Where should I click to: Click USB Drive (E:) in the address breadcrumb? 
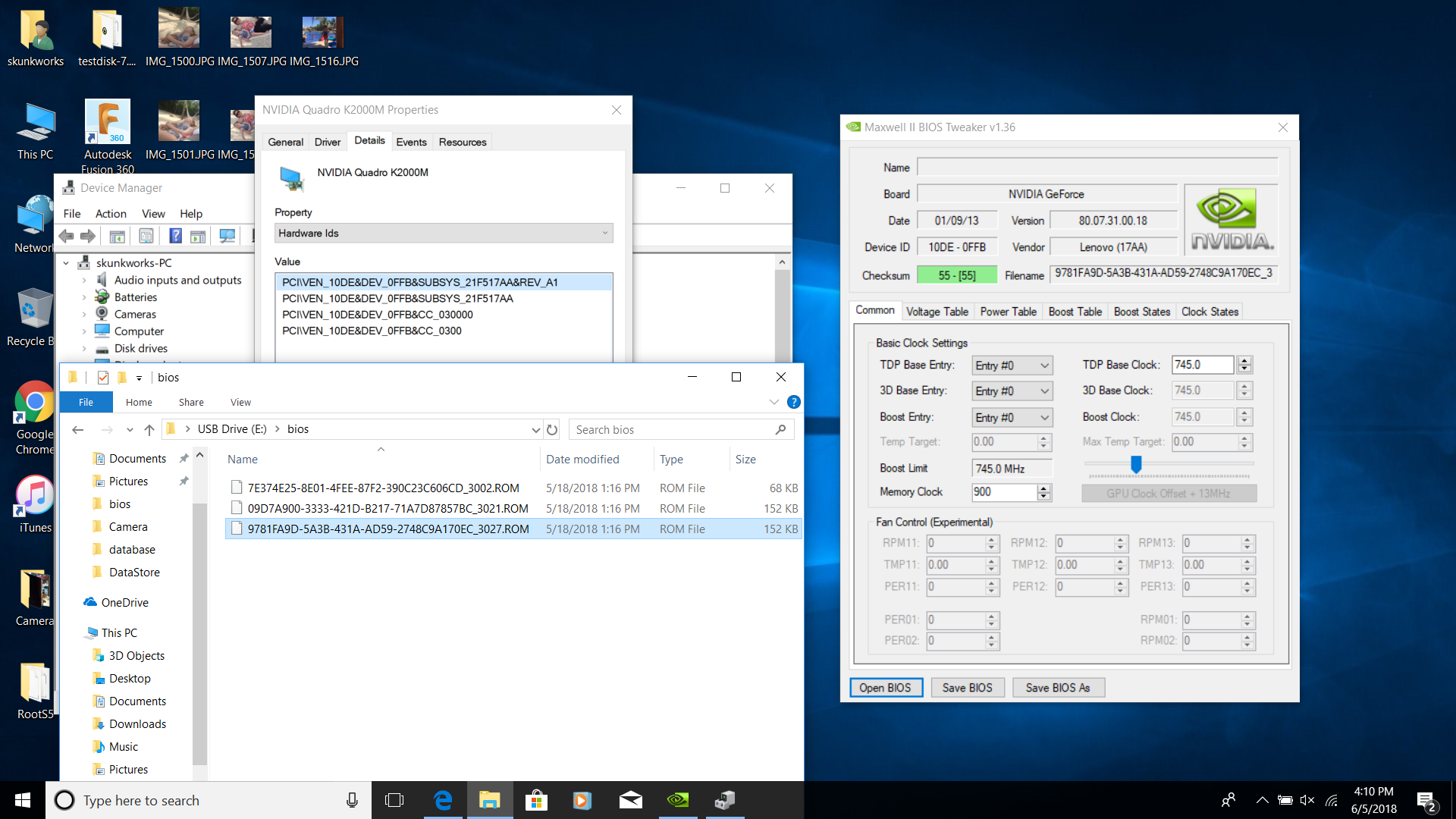[x=231, y=429]
